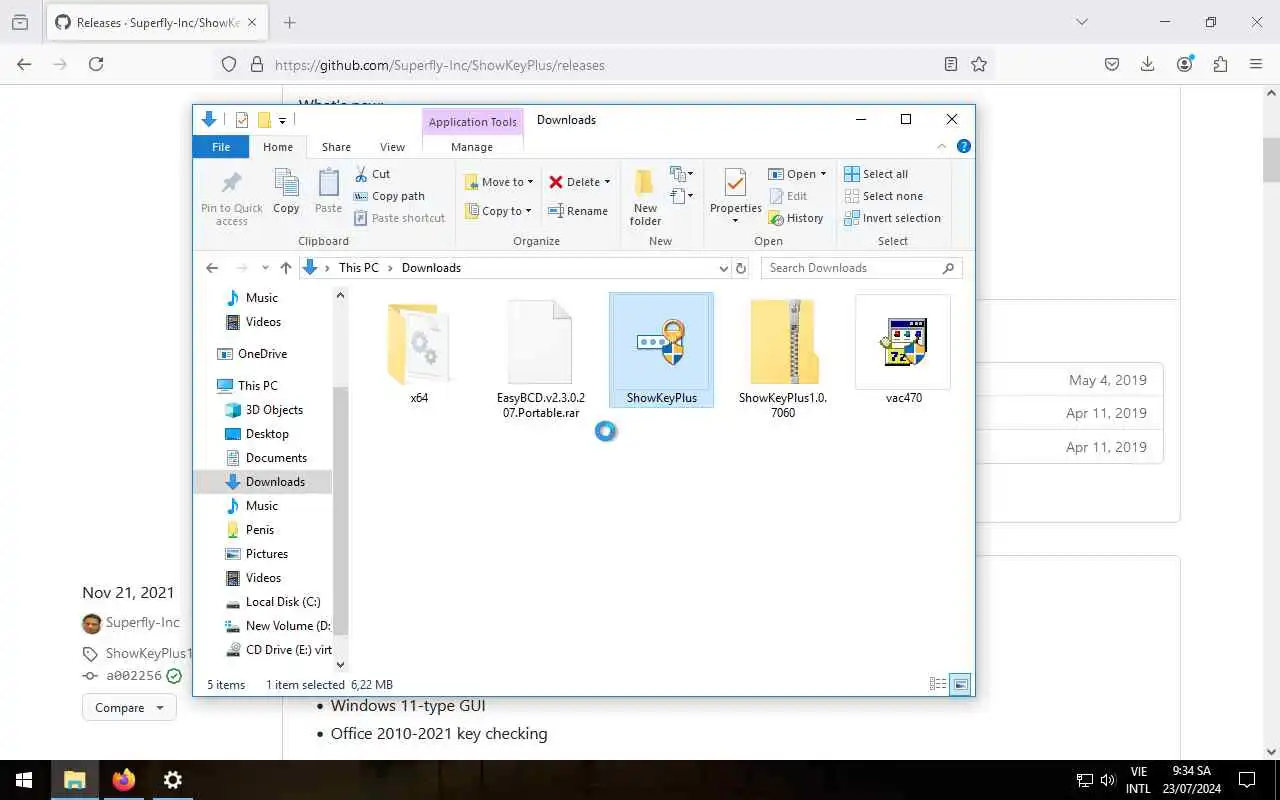This screenshot has height=800, width=1280.
Task: Click Firefox URL address field
Action: click(x=605, y=65)
